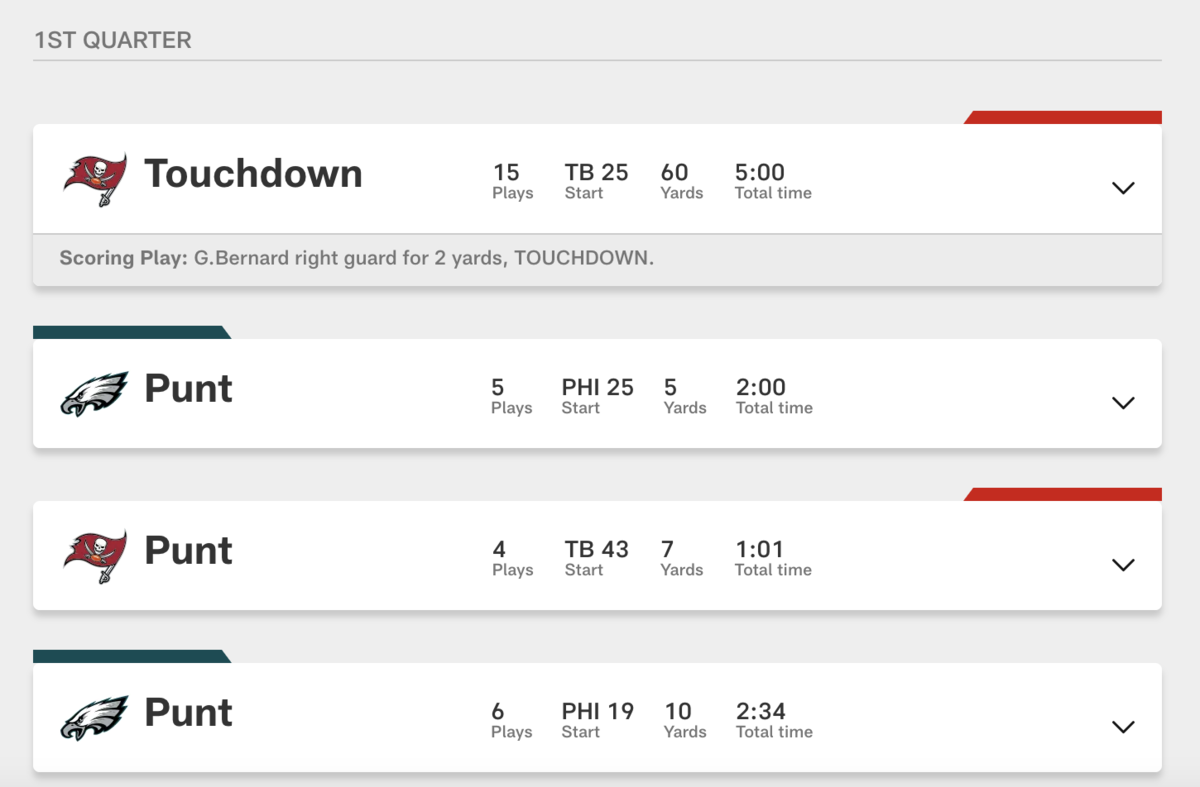Click the Buccaneers logo on the Touchdown drive

pos(95,179)
